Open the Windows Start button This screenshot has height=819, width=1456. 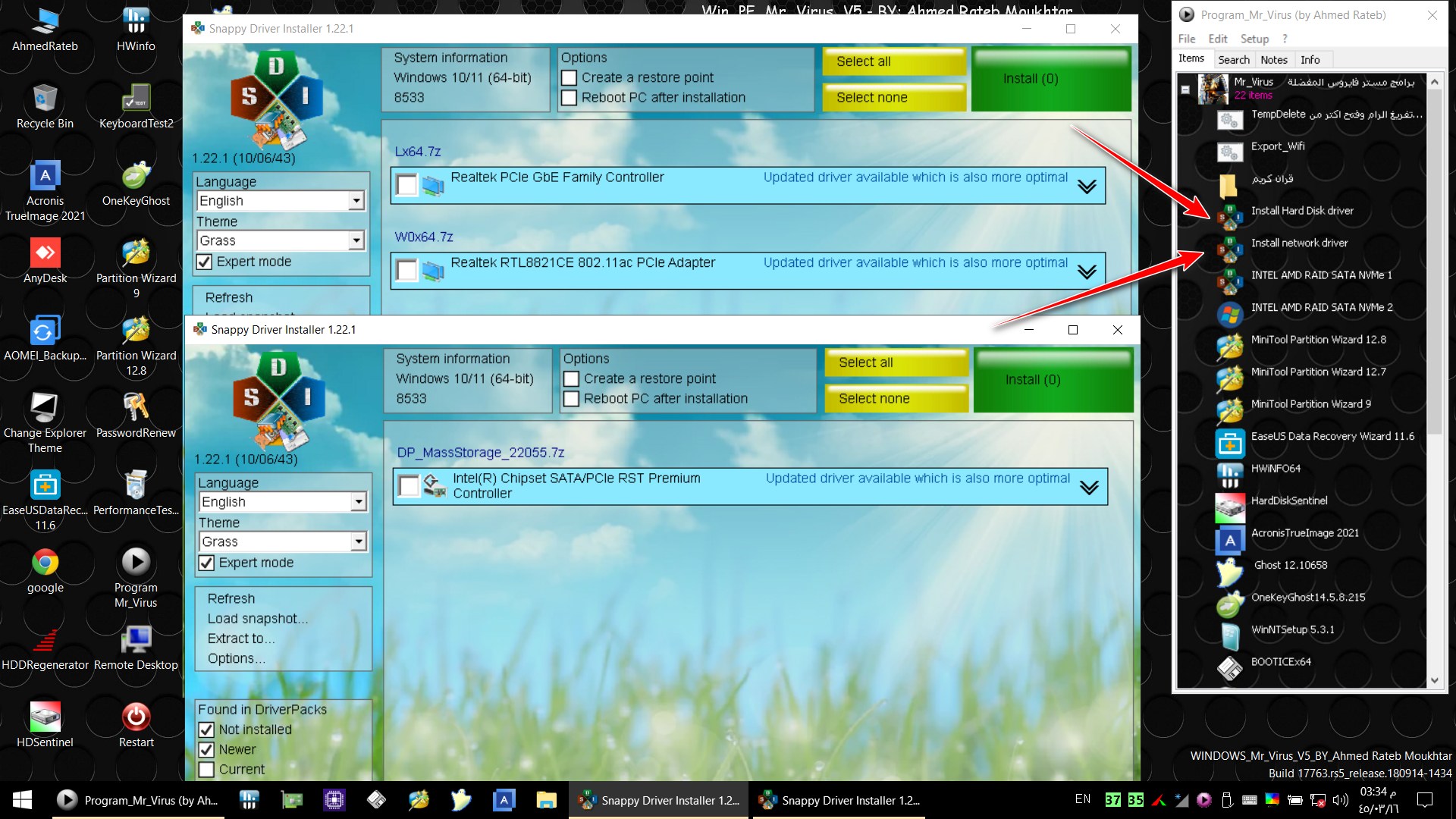click(x=22, y=800)
